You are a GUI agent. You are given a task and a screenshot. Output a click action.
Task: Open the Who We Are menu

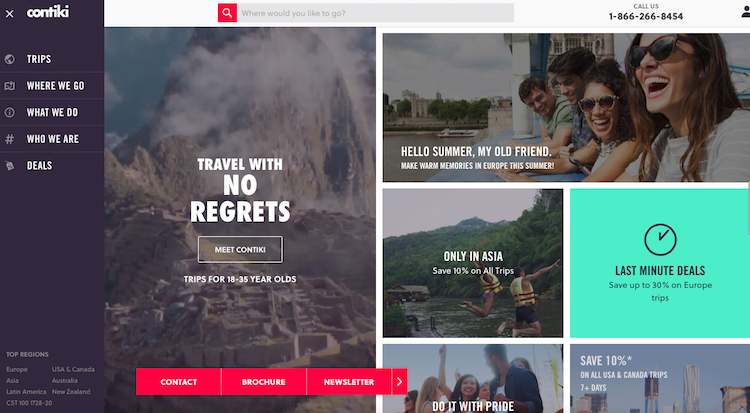tap(52, 139)
